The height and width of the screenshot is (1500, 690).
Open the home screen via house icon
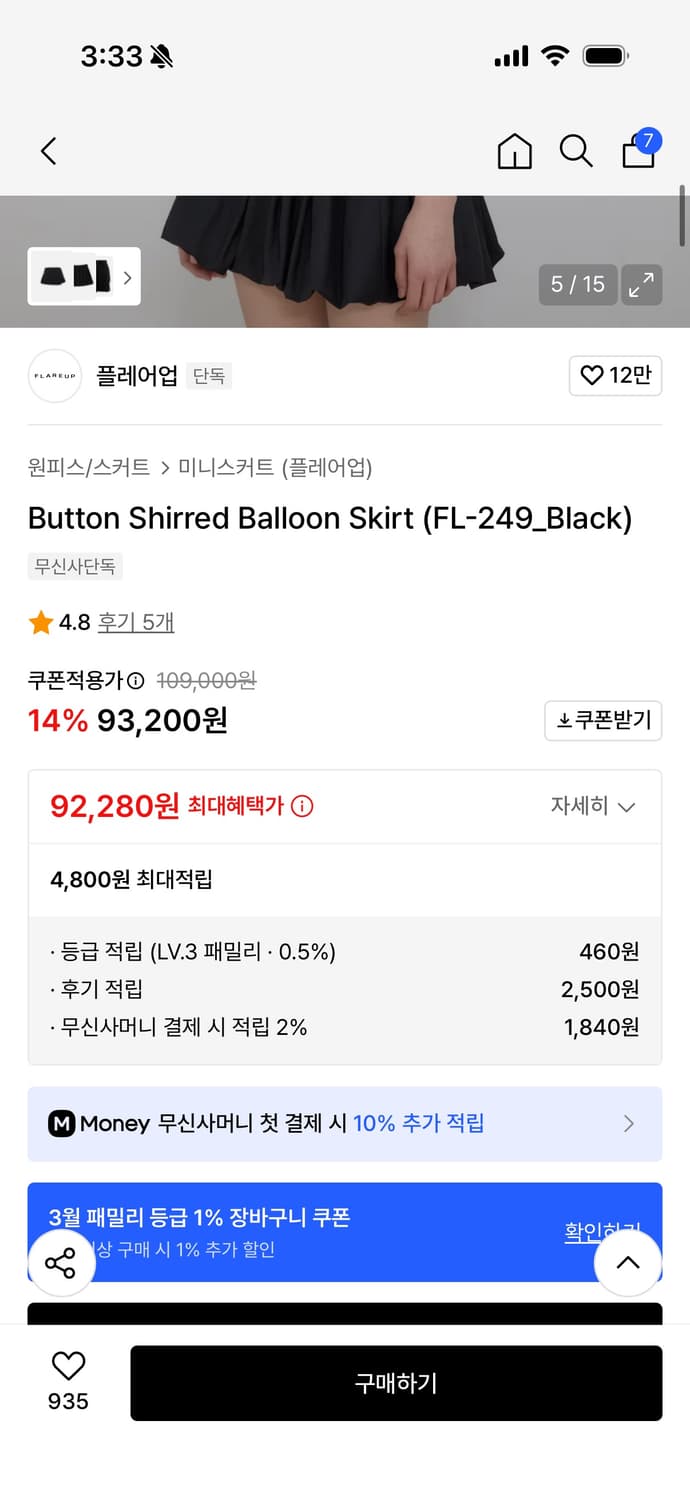click(x=514, y=151)
